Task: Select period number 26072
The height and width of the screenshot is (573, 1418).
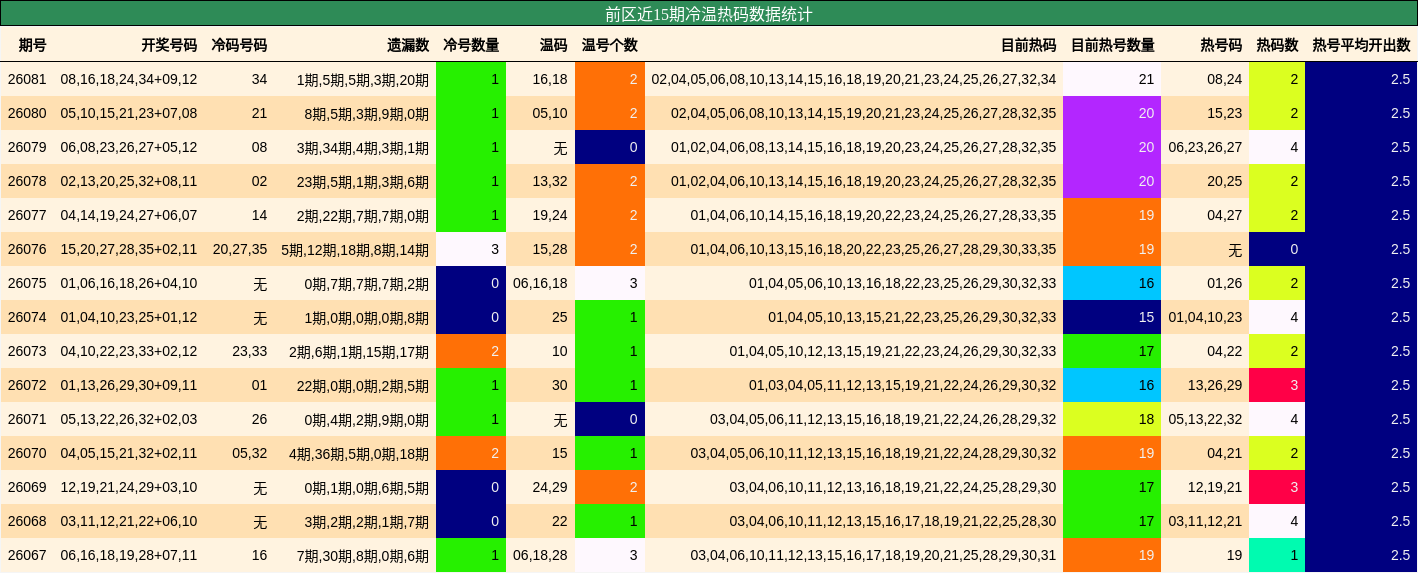Action: tap(27, 385)
